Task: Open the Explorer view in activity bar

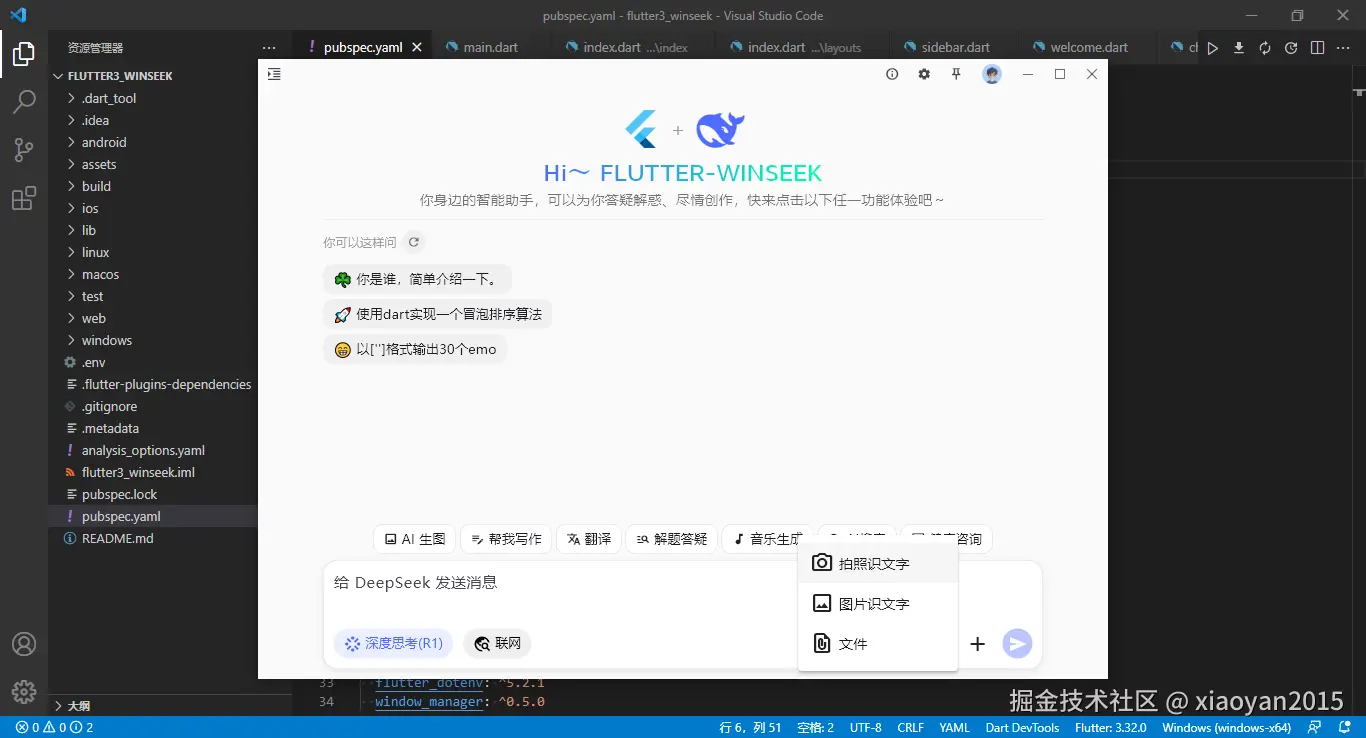Action: [24, 54]
